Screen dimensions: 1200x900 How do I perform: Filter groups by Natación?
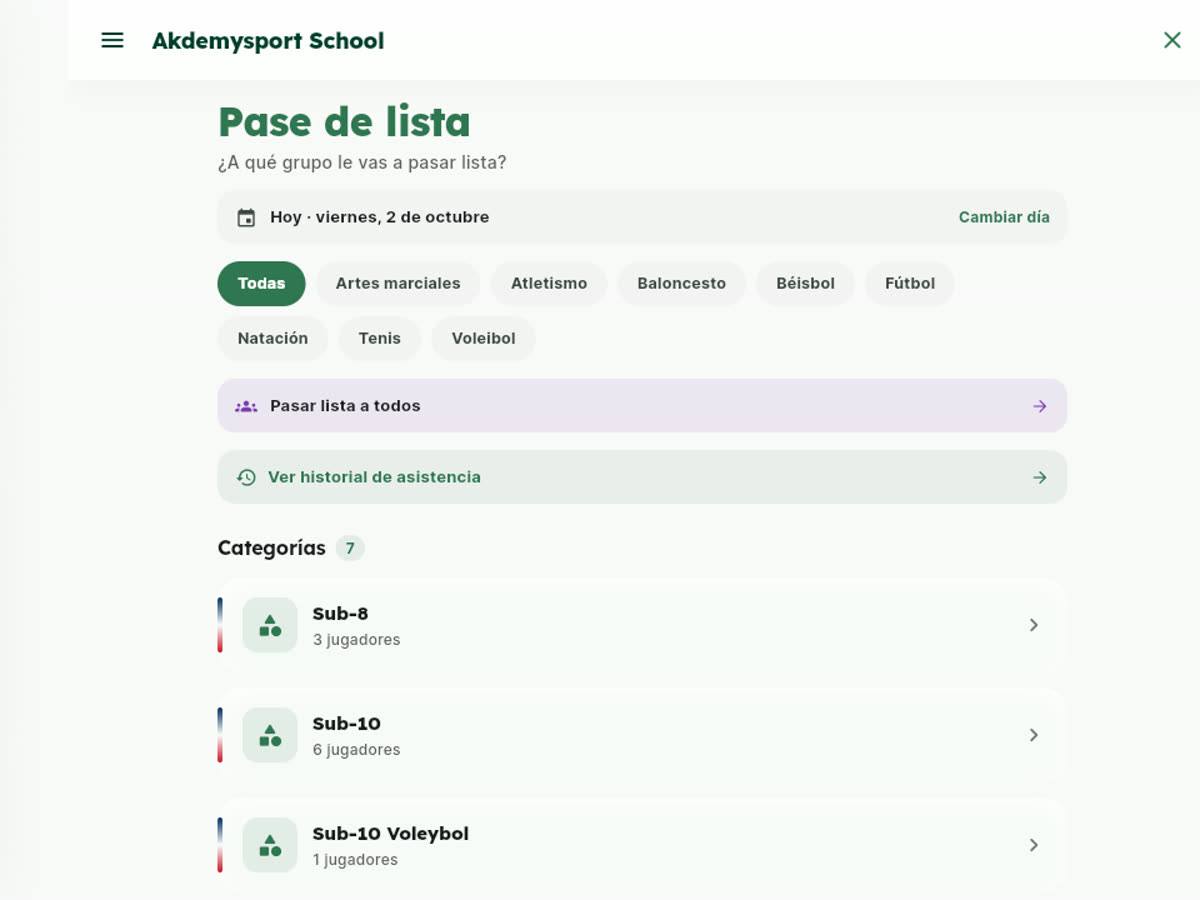tap(273, 338)
